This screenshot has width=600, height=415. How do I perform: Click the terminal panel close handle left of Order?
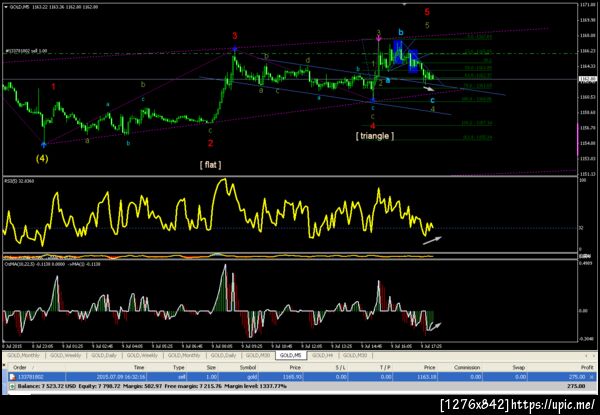[5, 367]
